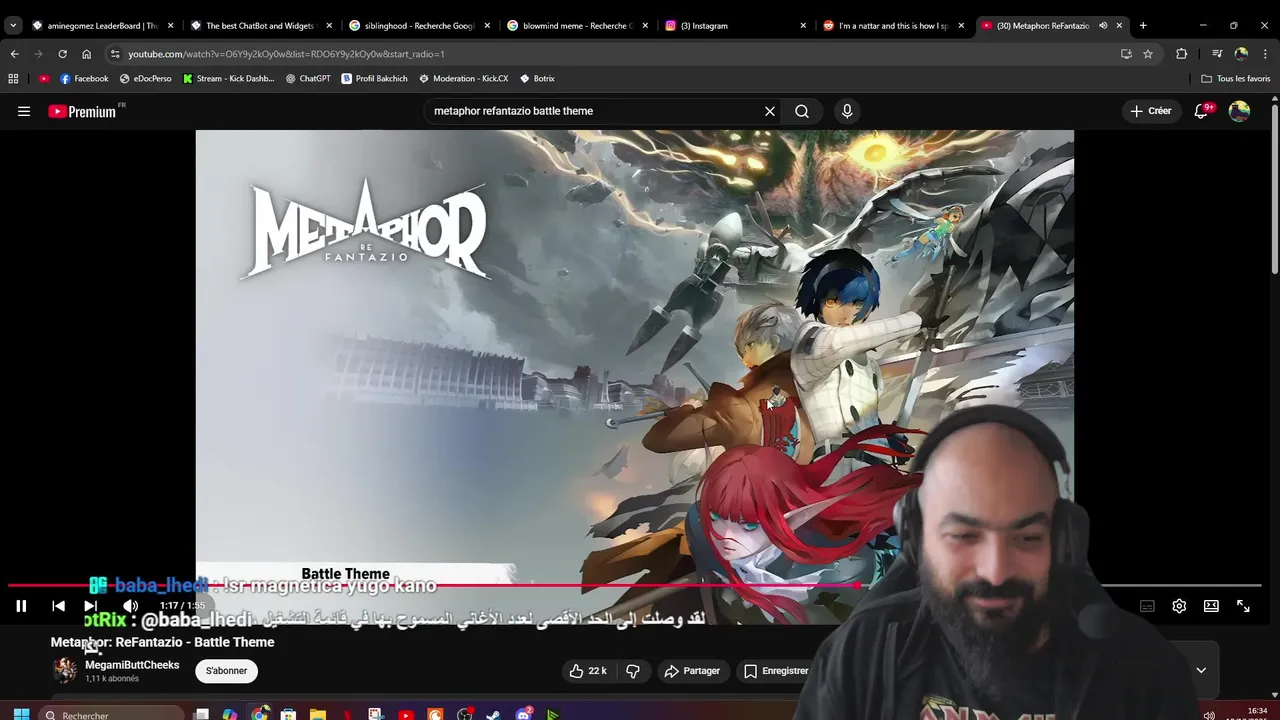Viewport: 1280px width, 720px height.
Task: Open media controls icon in toolbar
Action: tap(1217, 54)
